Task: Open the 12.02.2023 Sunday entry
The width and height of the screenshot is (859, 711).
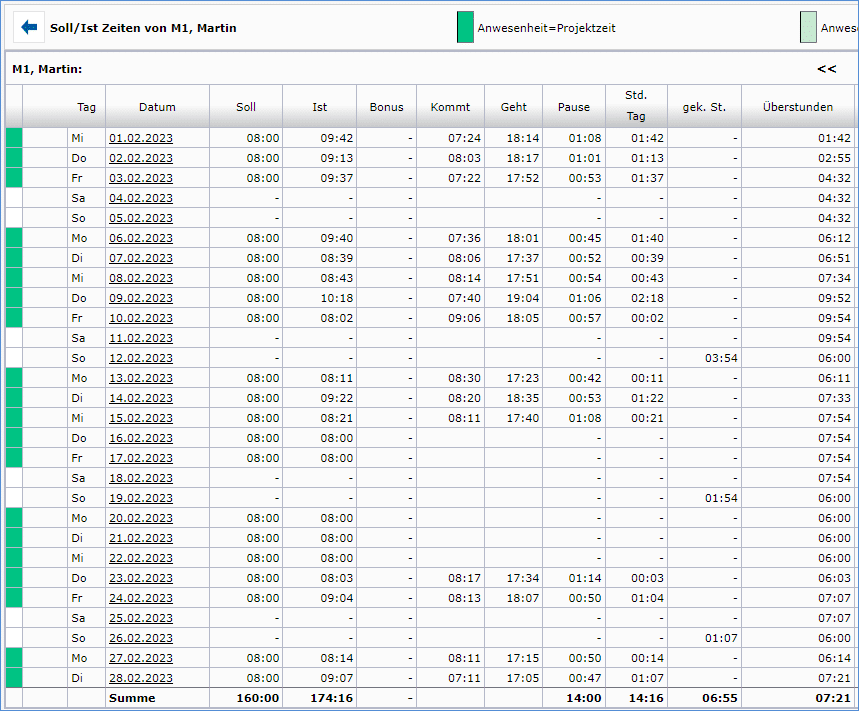Action: [141, 358]
